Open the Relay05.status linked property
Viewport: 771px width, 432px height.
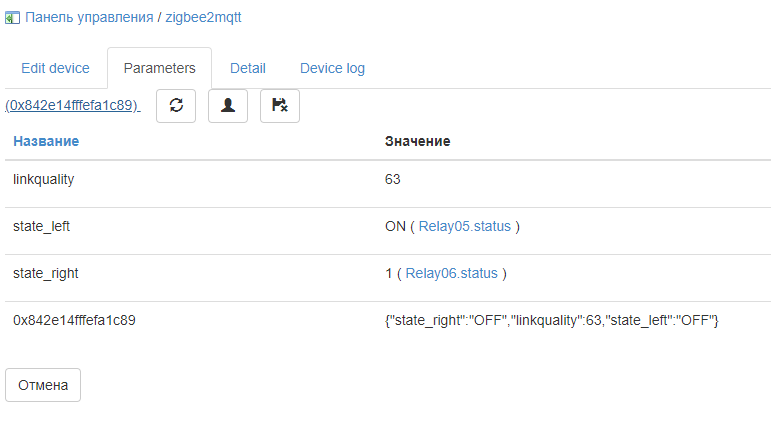tap(465, 227)
